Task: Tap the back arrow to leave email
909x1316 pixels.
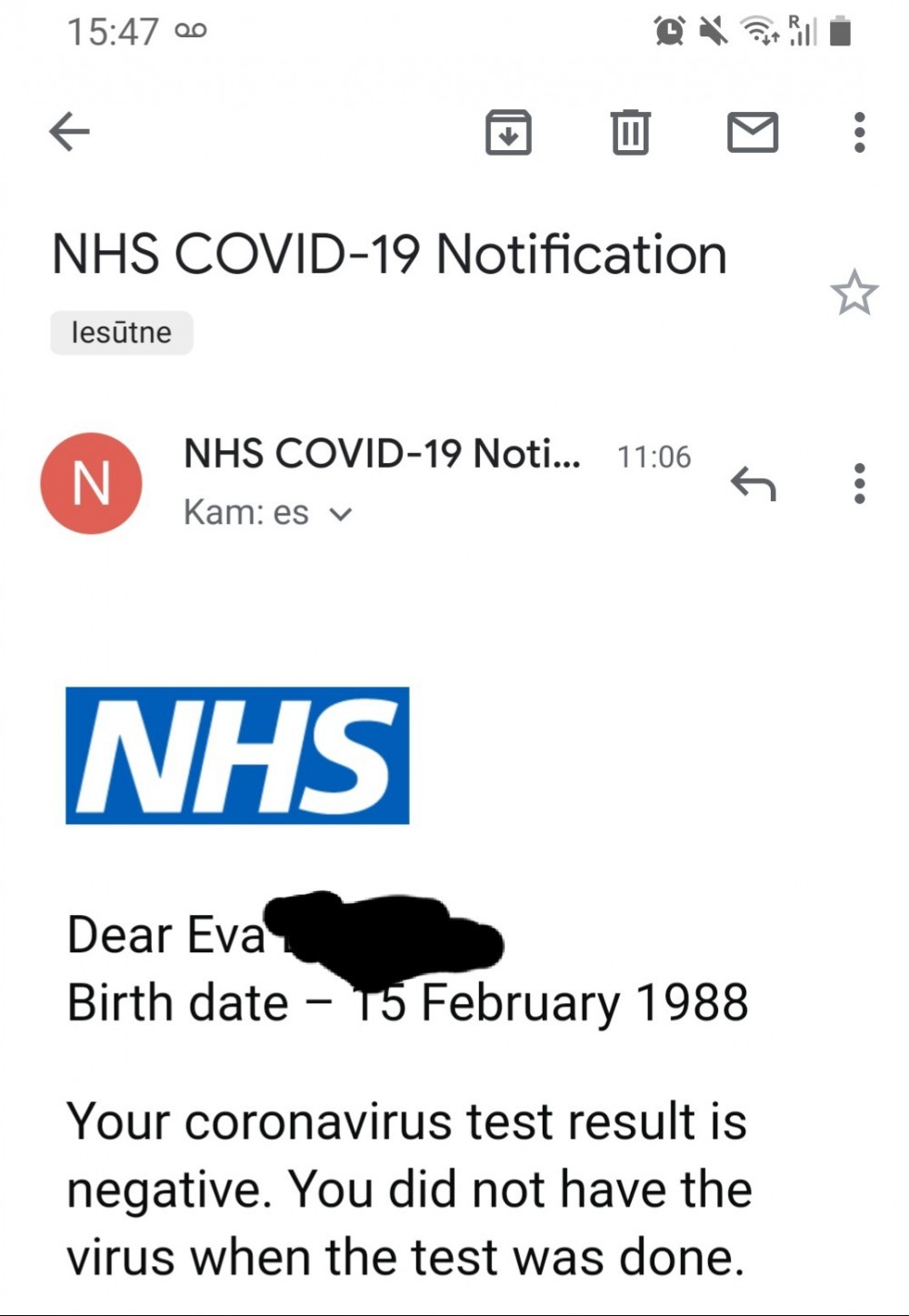Action: (69, 133)
